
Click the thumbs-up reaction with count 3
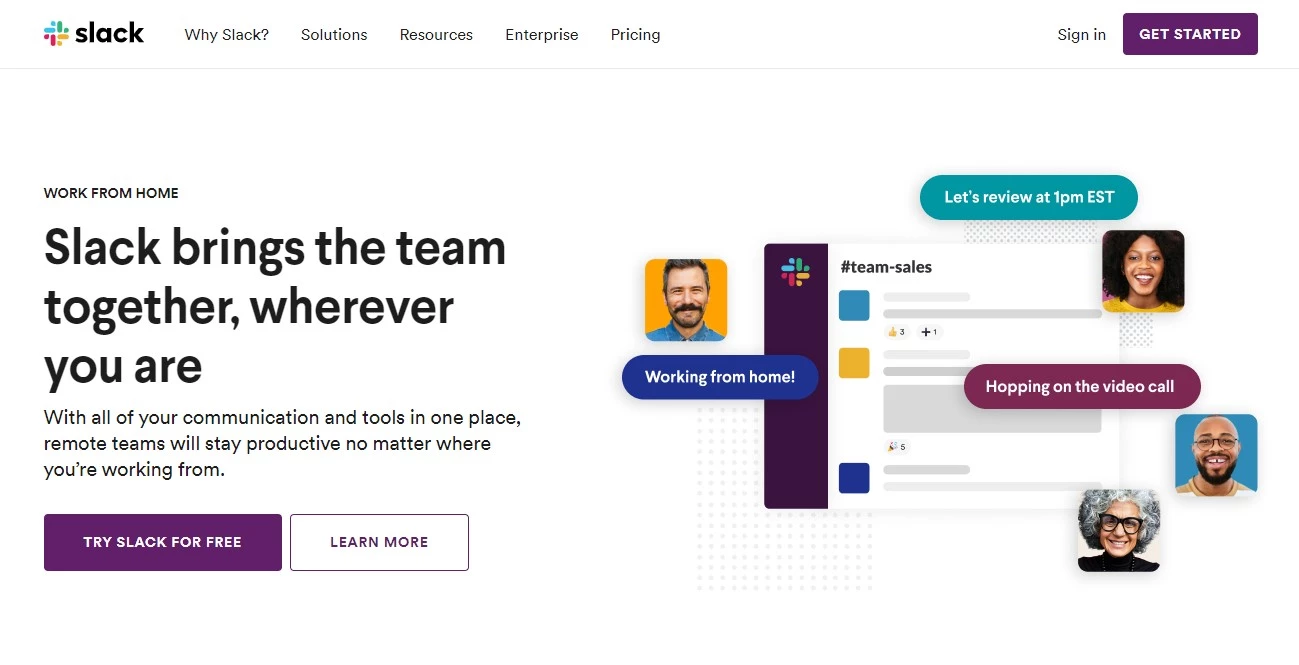pos(896,332)
